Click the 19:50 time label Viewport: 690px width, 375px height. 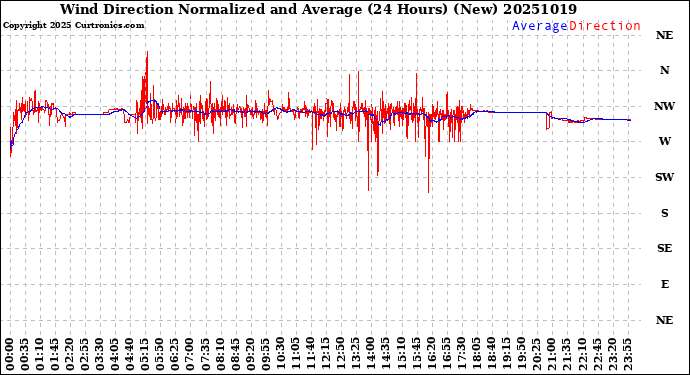tap(521, 355)
